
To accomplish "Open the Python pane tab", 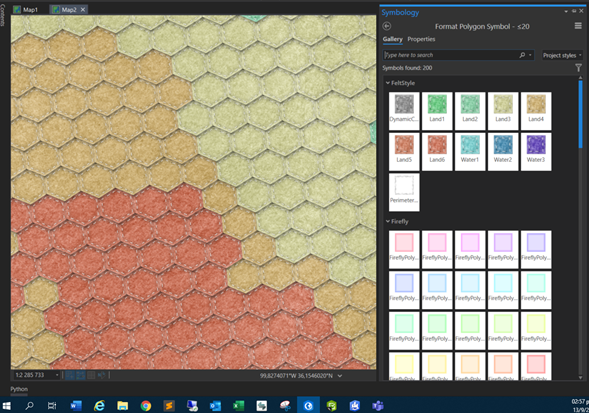I will 19,389.
